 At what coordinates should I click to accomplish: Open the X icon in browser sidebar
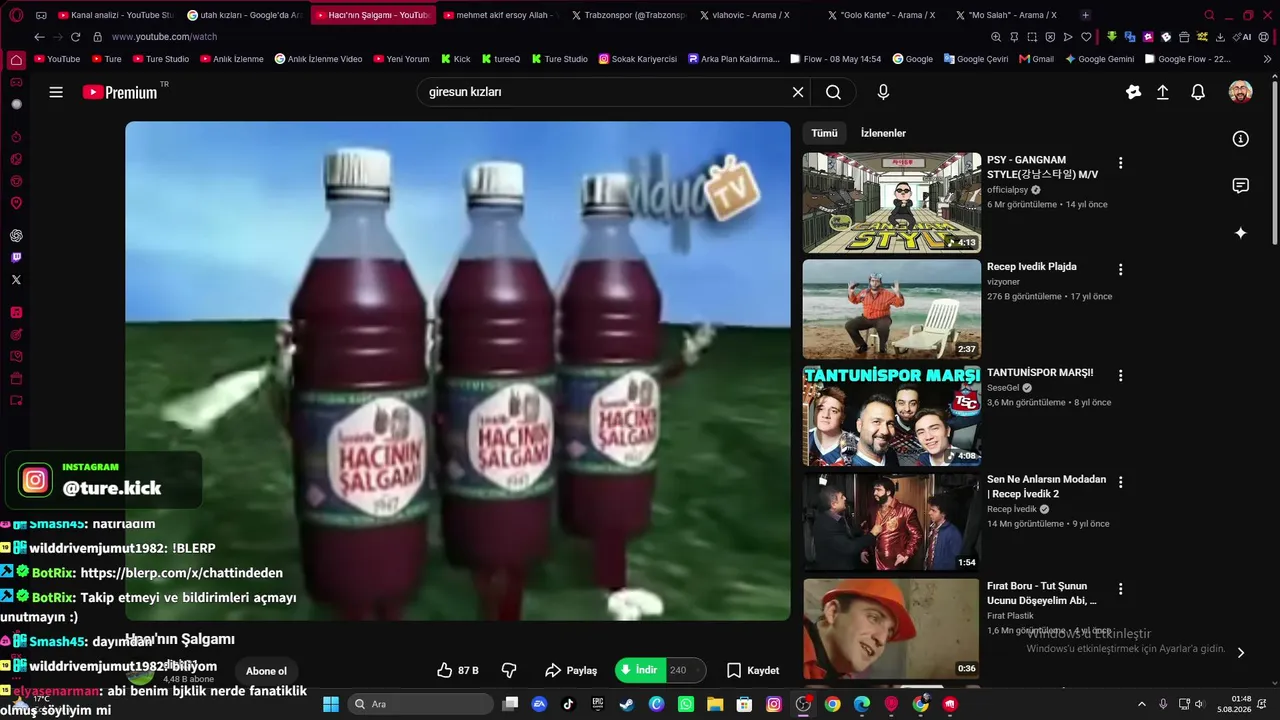pyautogui.click(x=16, y=280)
